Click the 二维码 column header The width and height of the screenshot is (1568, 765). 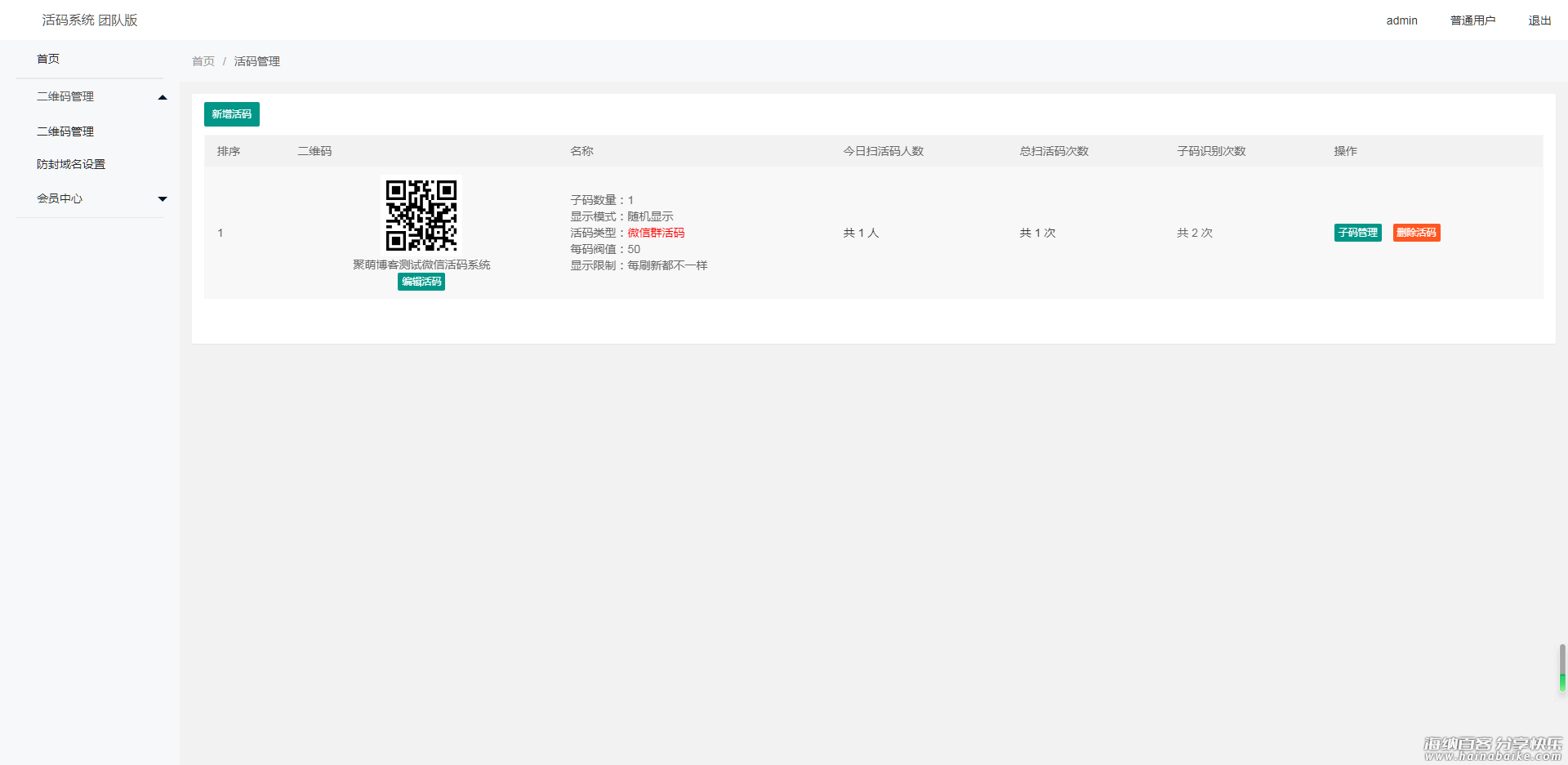tap(314, 151)
